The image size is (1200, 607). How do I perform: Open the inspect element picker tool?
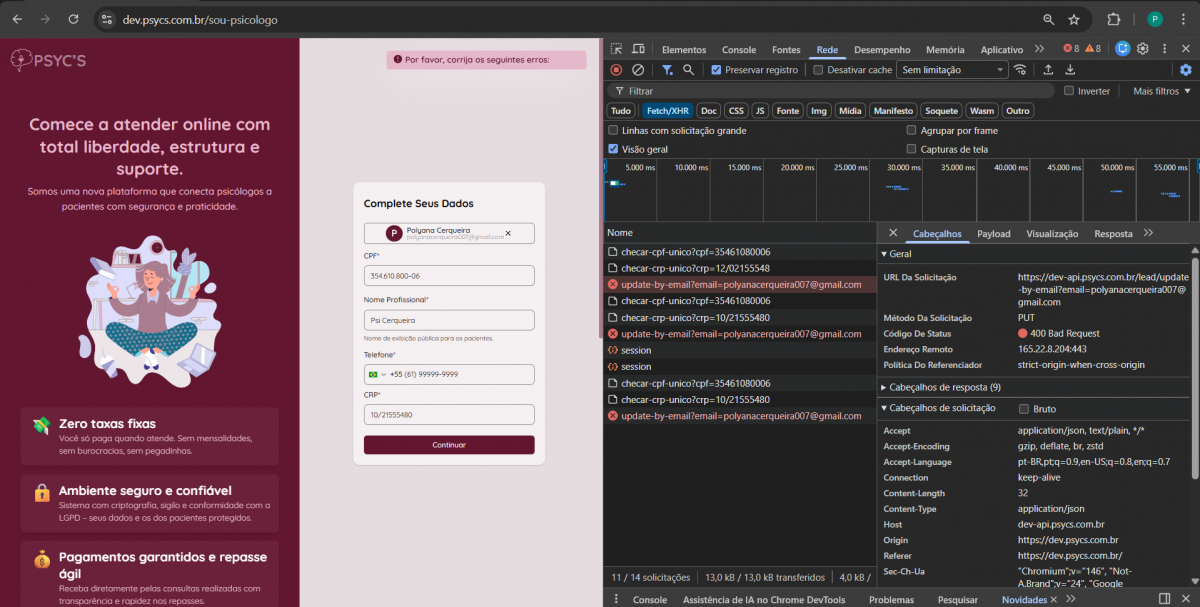(616, 49)
